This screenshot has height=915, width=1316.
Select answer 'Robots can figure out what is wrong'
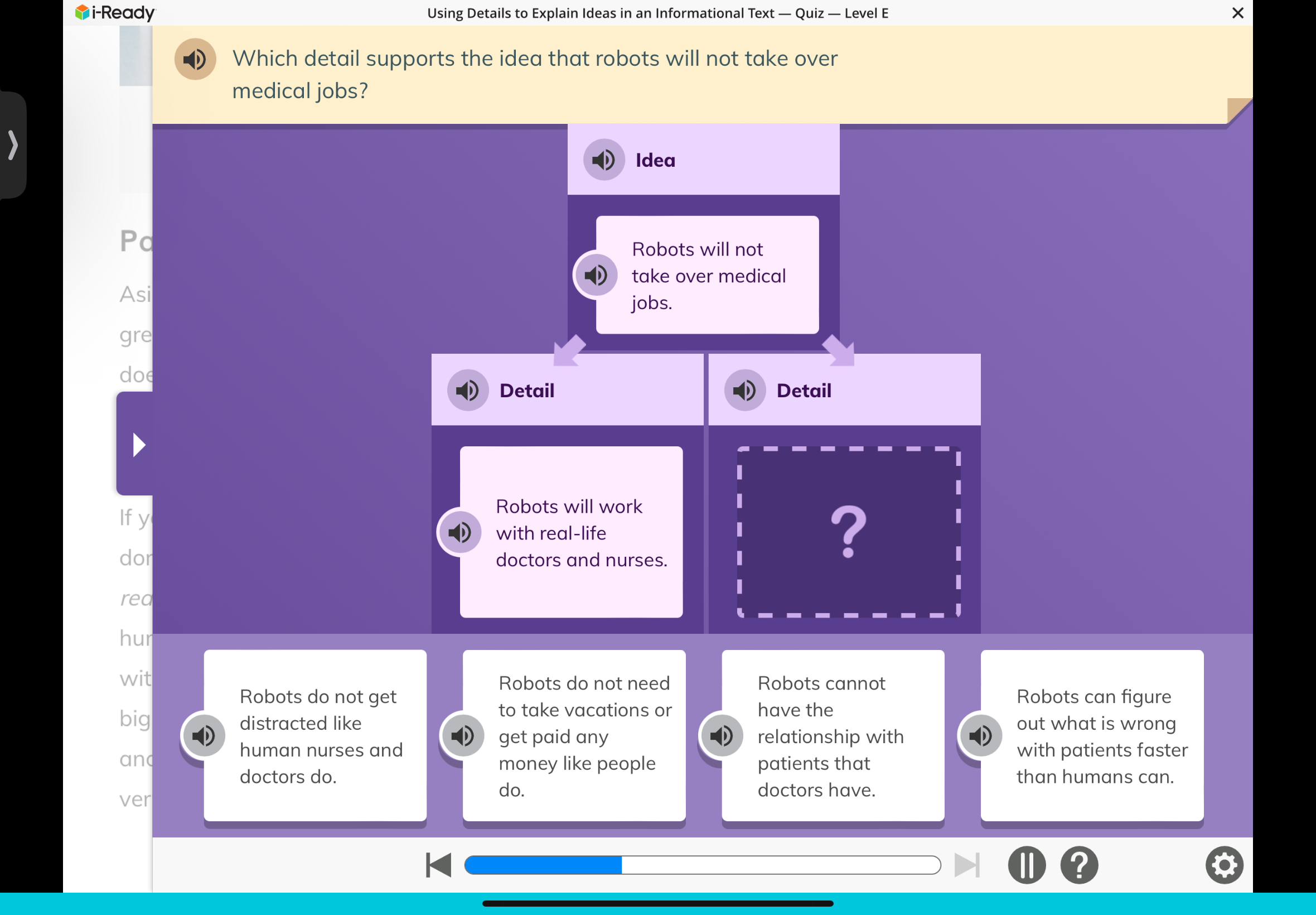pos(1092,736)
